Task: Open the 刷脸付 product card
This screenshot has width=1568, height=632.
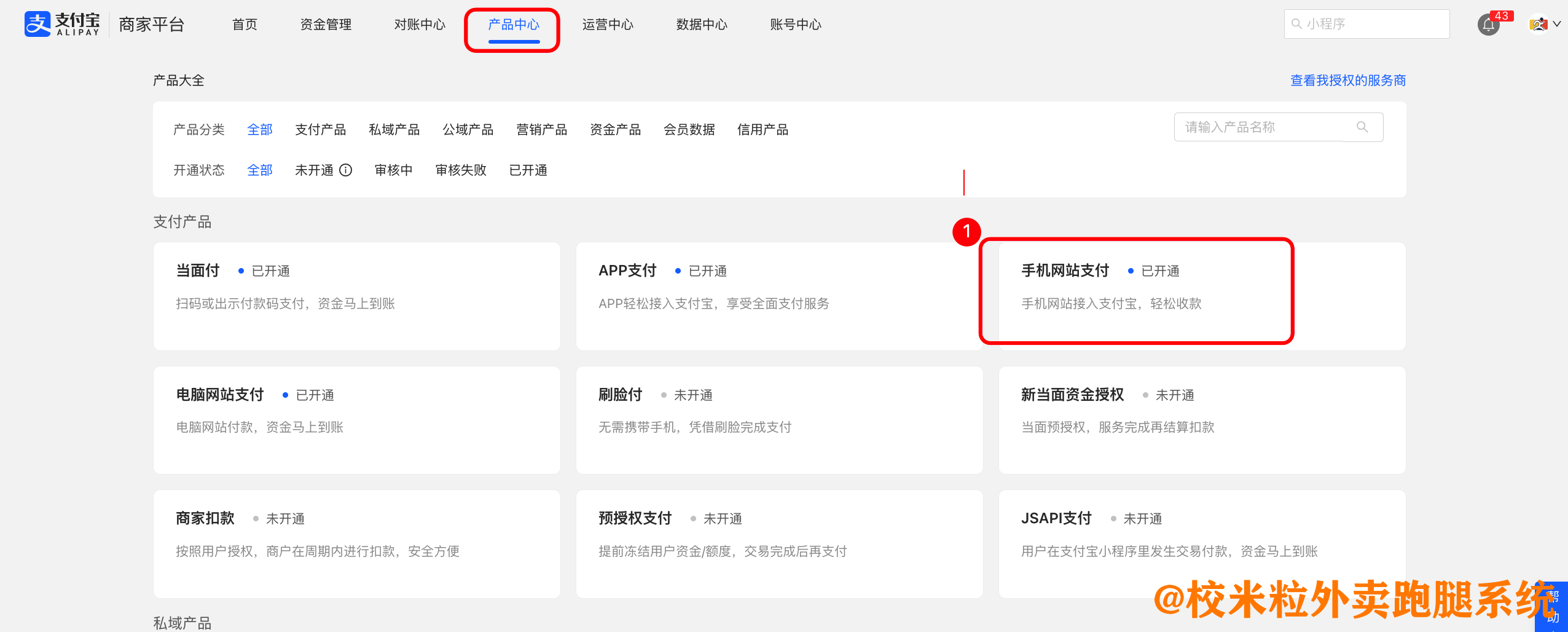Action: click(x=779, y=420)
